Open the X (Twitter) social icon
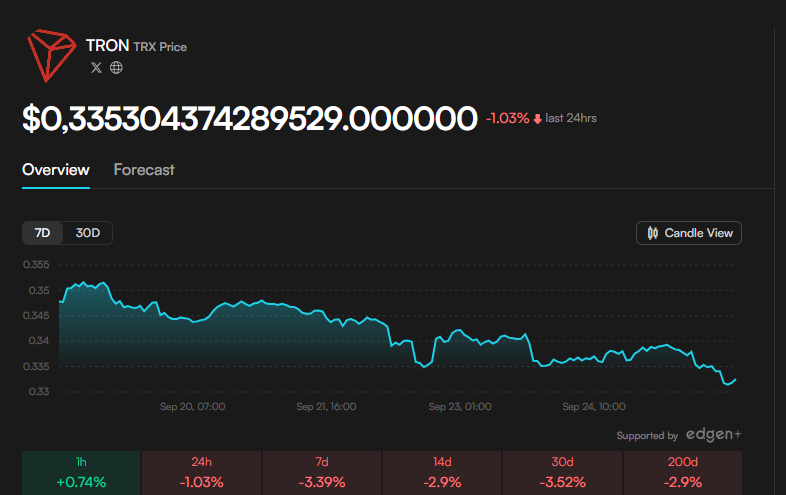786x495 pixels. (x=96, y=68)
